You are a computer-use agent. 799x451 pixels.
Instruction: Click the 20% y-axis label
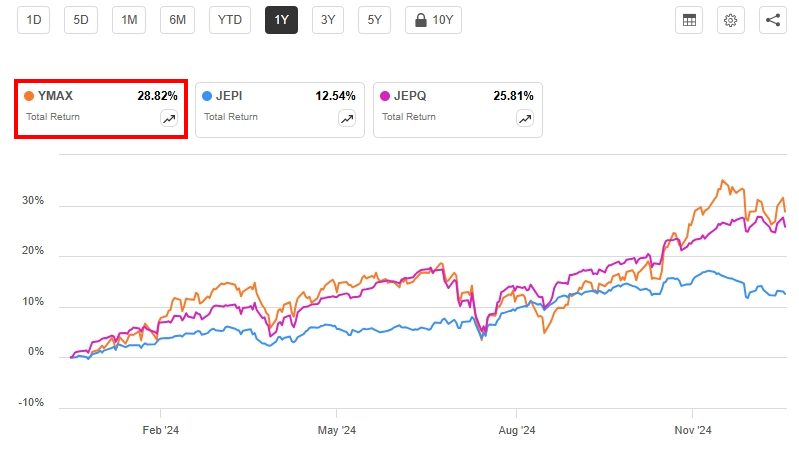tap(33, 251)
